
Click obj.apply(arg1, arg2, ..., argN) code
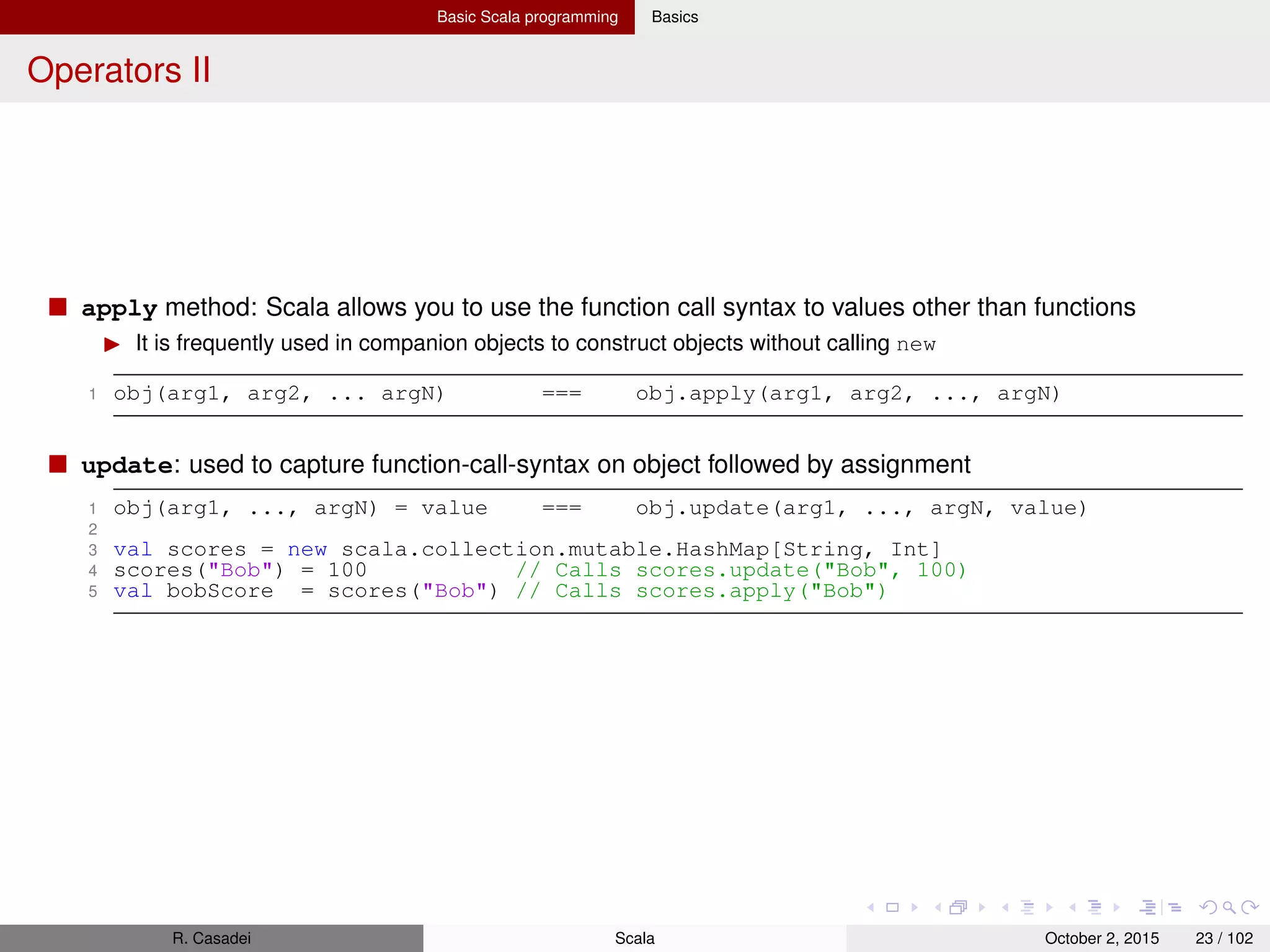click(x=848, y=394)
